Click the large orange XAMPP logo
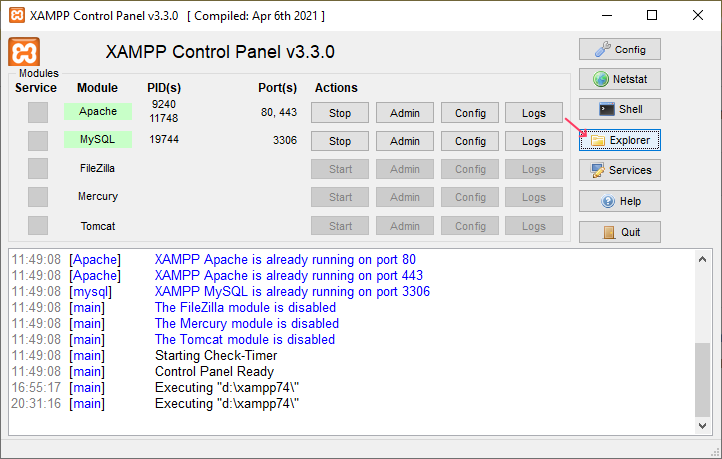This screenshot has width=722, height=459. pos(24,52)
